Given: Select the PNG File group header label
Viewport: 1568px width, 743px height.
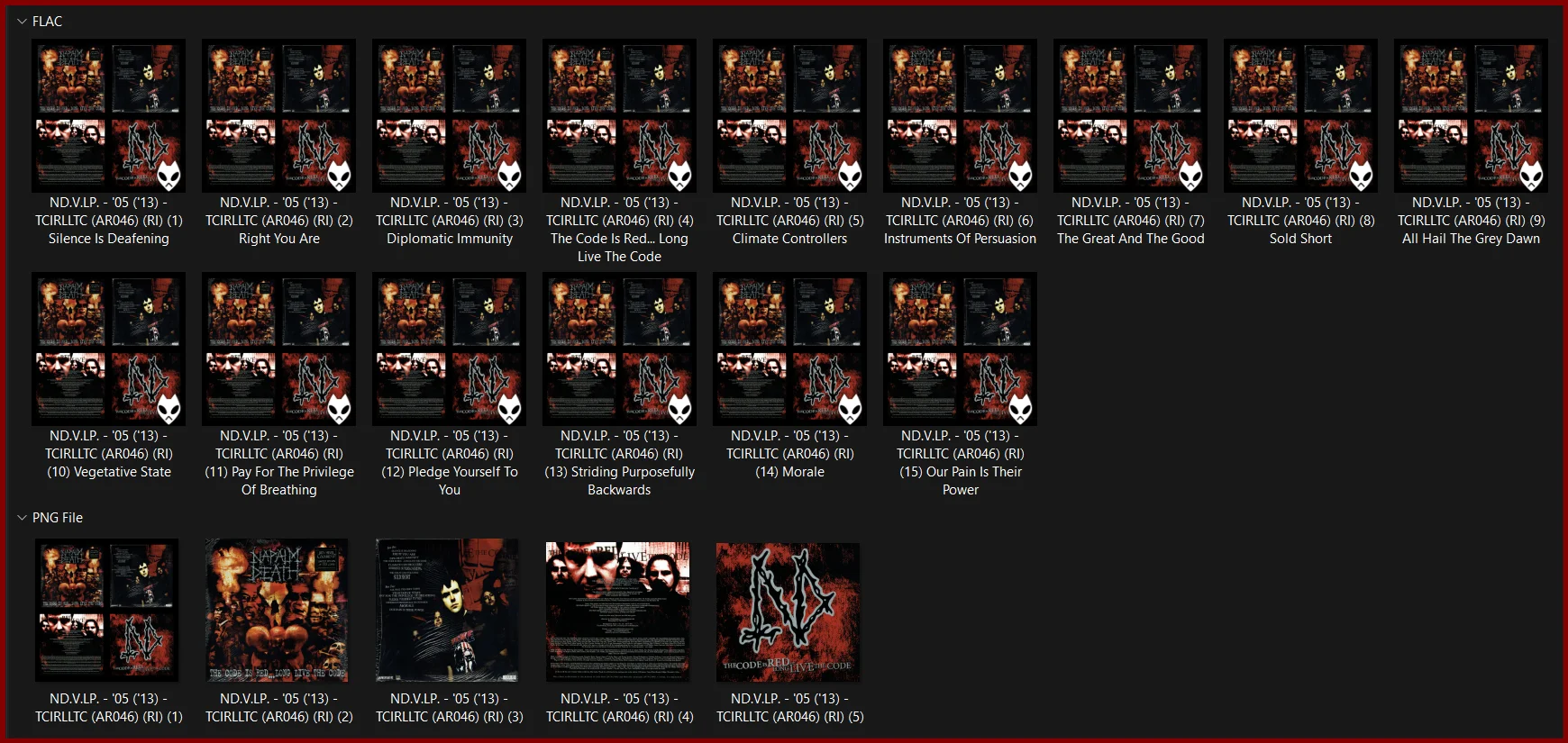Looking at the screenshot, I should point(58,518).
